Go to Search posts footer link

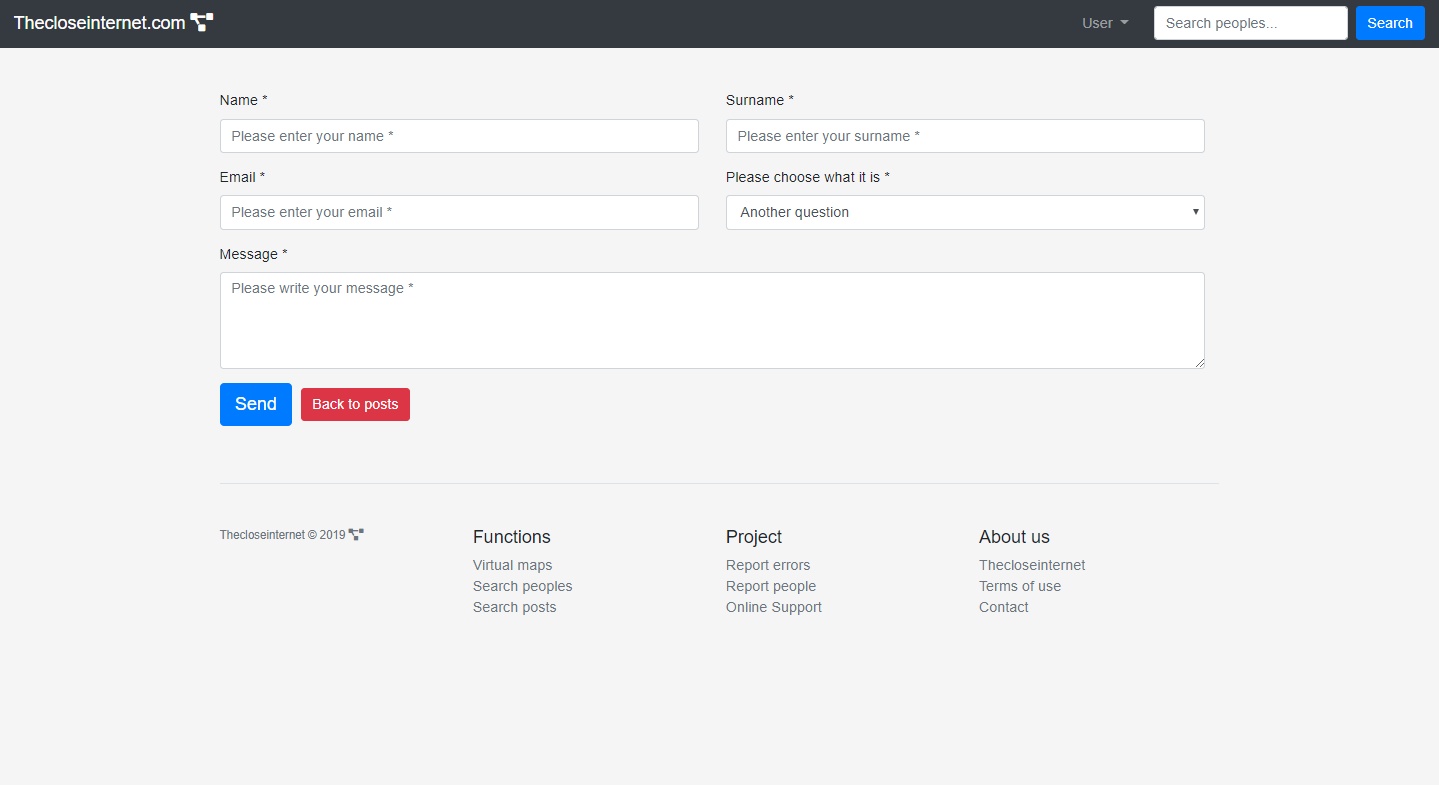coord(514,607)
